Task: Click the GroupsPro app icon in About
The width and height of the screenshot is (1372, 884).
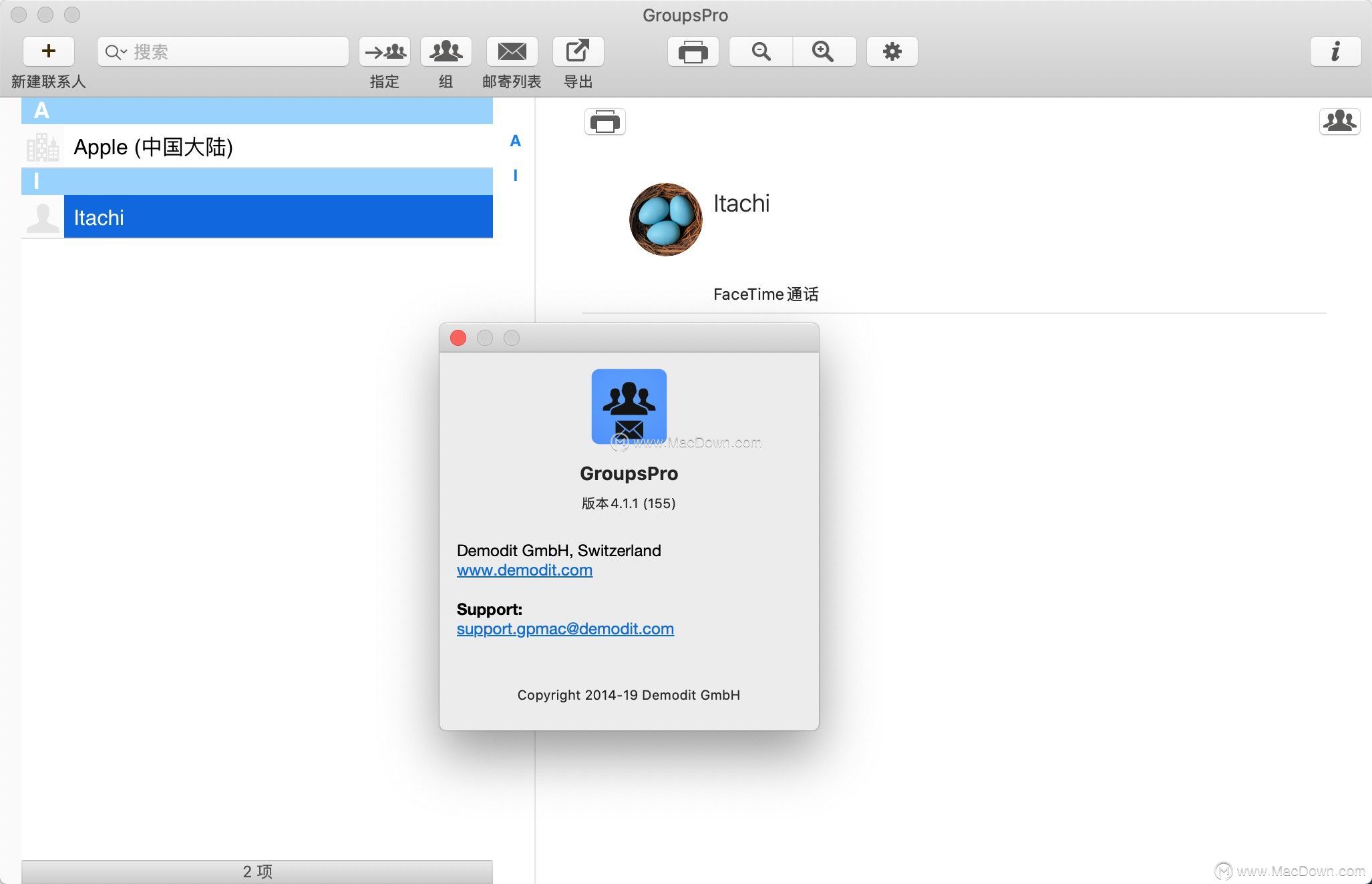Action: tap(629, 407)
